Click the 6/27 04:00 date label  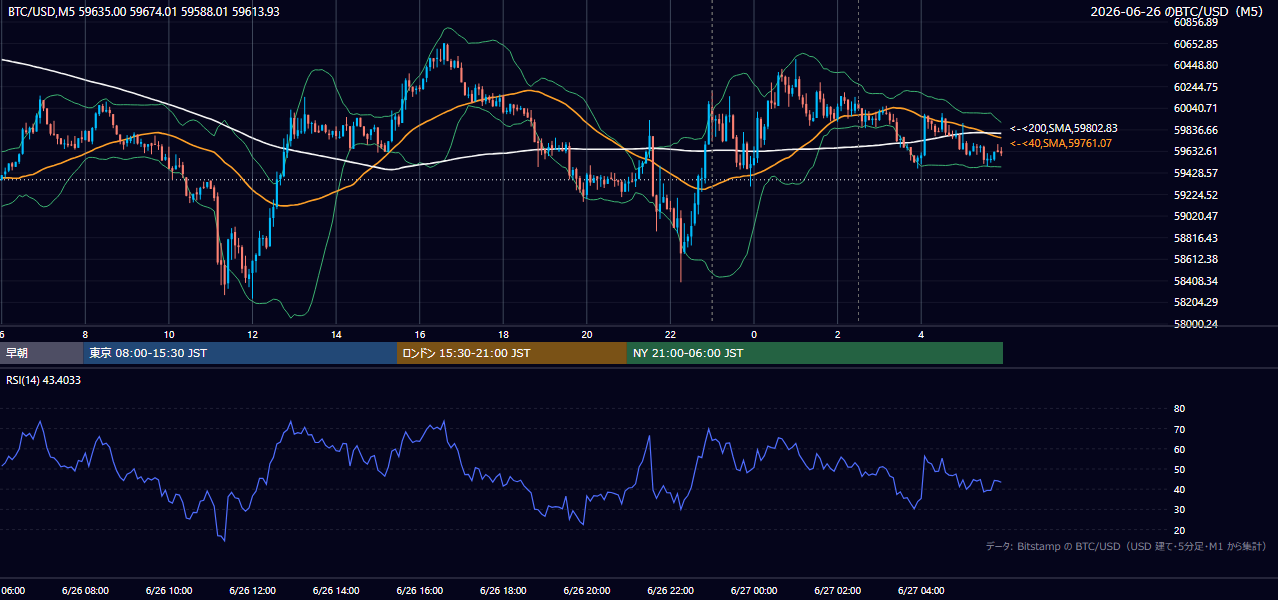click(x=921, y=591)
